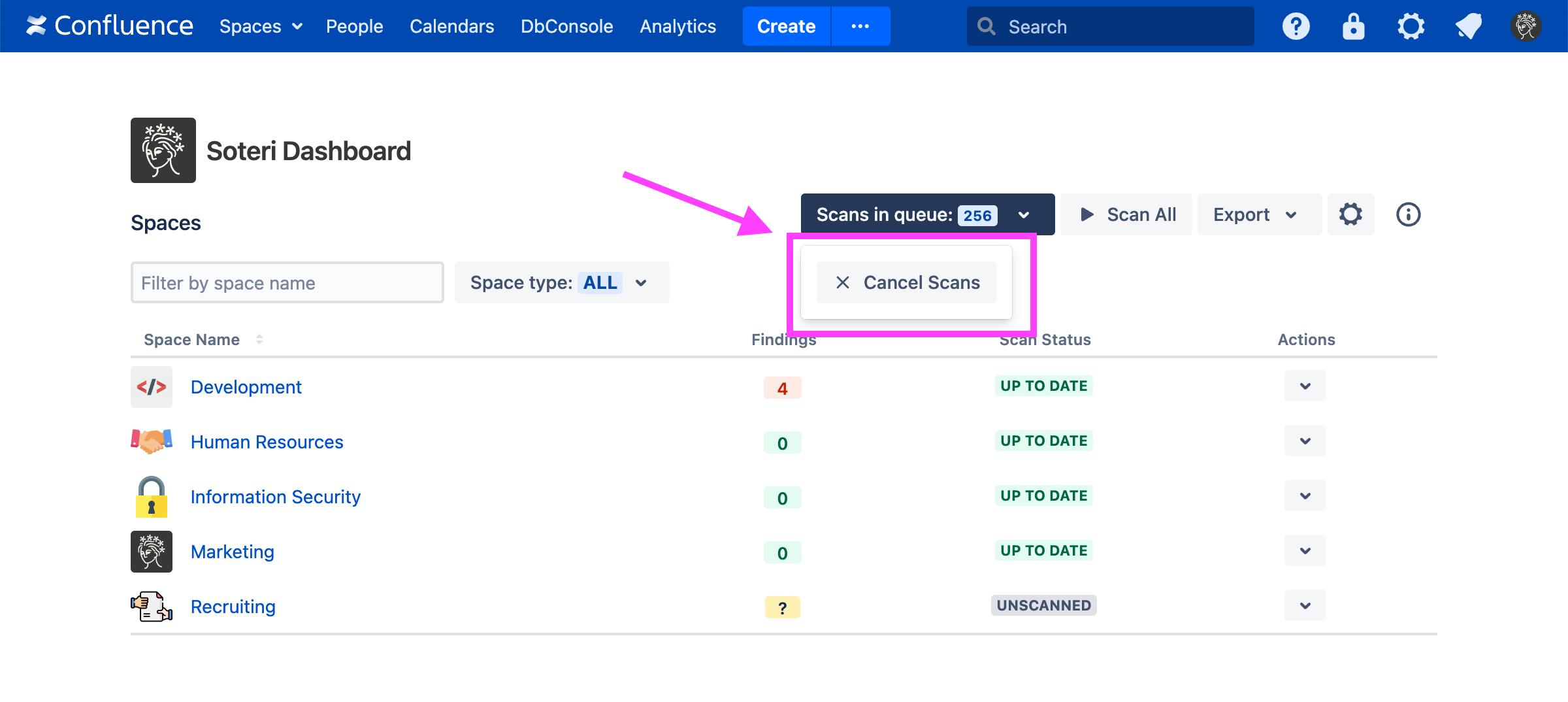Click the Confluence logo
Image resolution: width=1568 pixels, height=702 pixels.
pos(109,26)
